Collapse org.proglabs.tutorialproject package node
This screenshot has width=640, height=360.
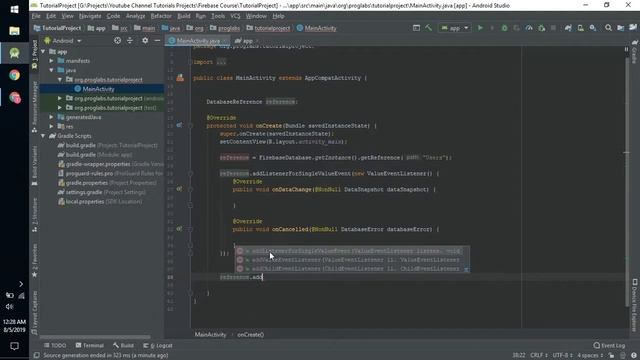point(60,80)
